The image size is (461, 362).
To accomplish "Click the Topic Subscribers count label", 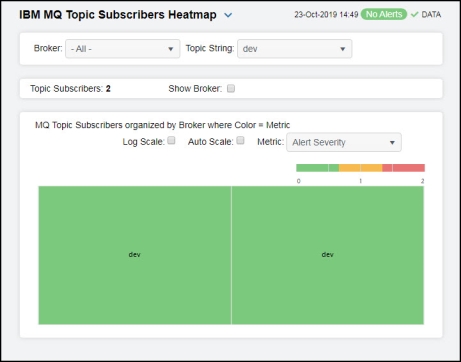I will (70, 89).
